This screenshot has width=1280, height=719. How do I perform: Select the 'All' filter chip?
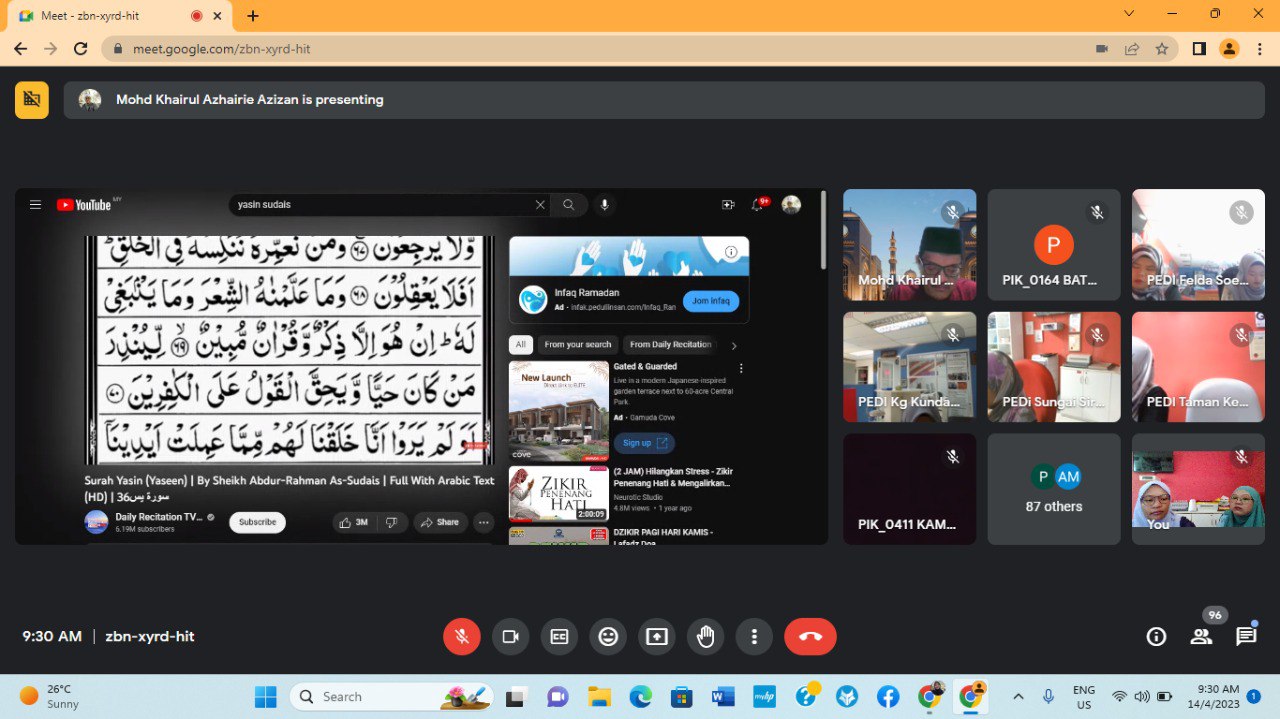pos(521,345)
